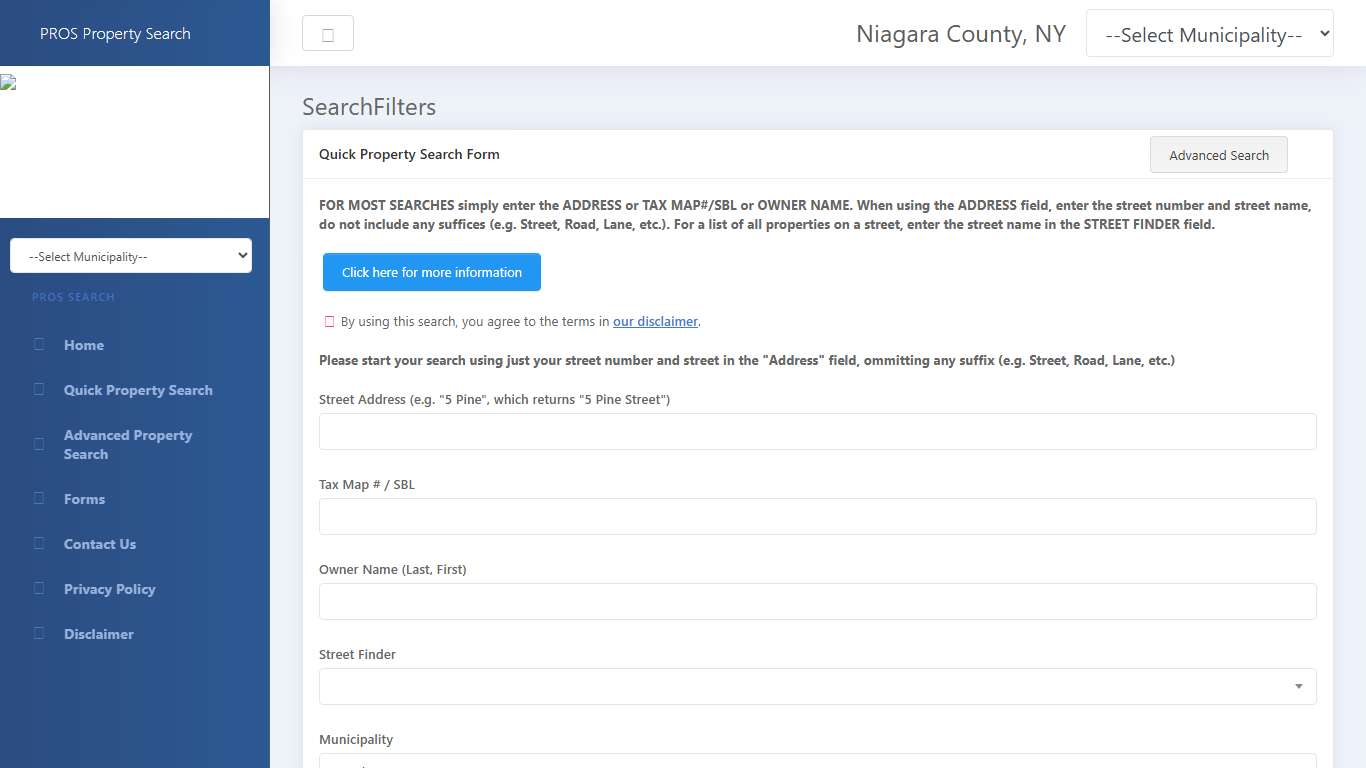This screenshot has height=768, width=1366.
Task: Open the Select Municipality dropdown in the sidebar
Action: (x=130, y=255)
